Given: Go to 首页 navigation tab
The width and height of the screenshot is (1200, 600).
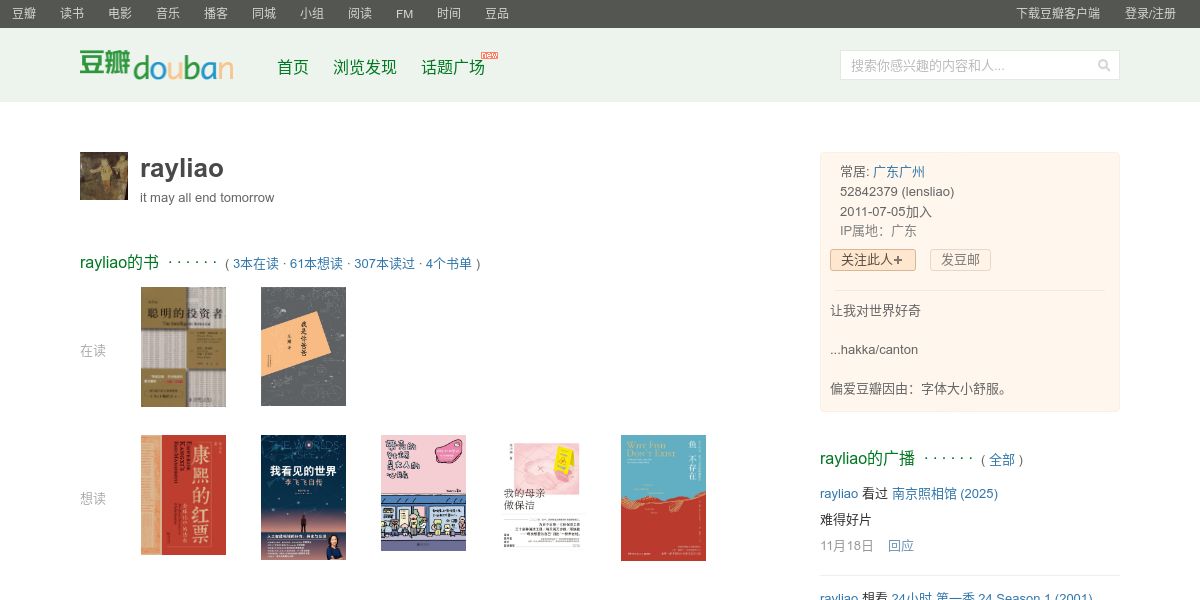Looking at the screenshot, I should click(x=293, y=67).
